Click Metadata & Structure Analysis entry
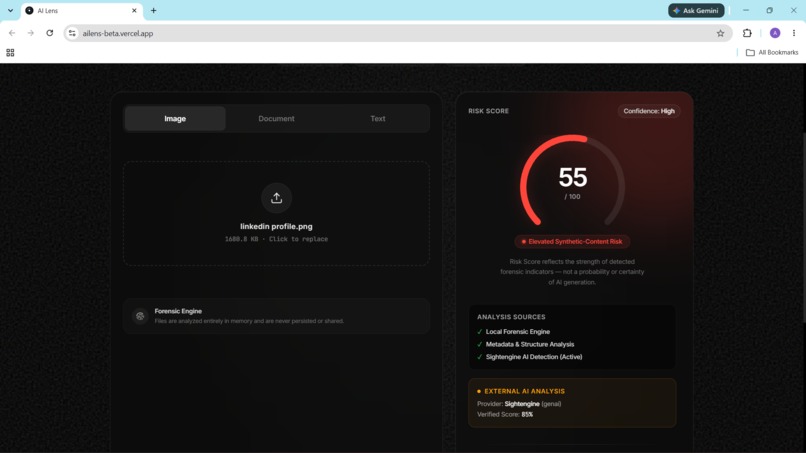The height and width of the screenshot is (453, 806). coord(530,345)
